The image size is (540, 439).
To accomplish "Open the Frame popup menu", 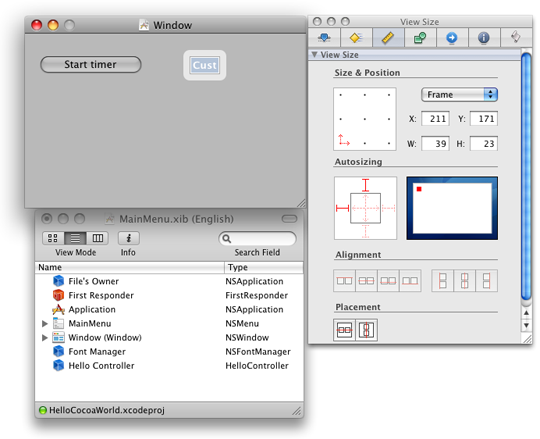I will pos(459,94).
